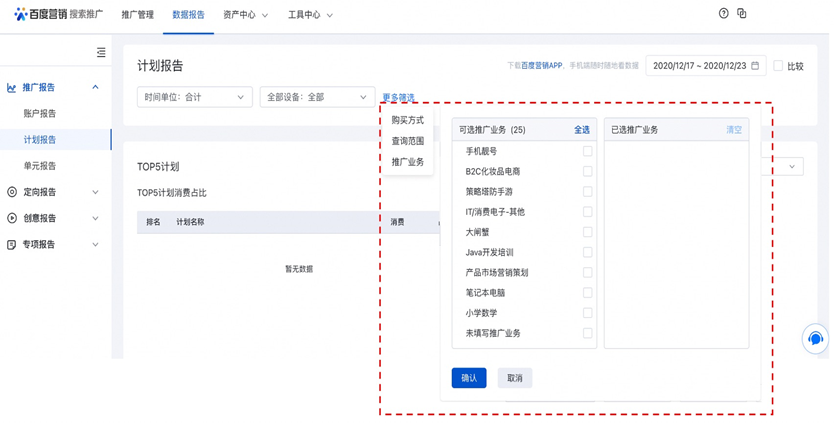834x423 pixels.
Task: Tick the Java开发培训 checkbox
Action: point(587,252)
